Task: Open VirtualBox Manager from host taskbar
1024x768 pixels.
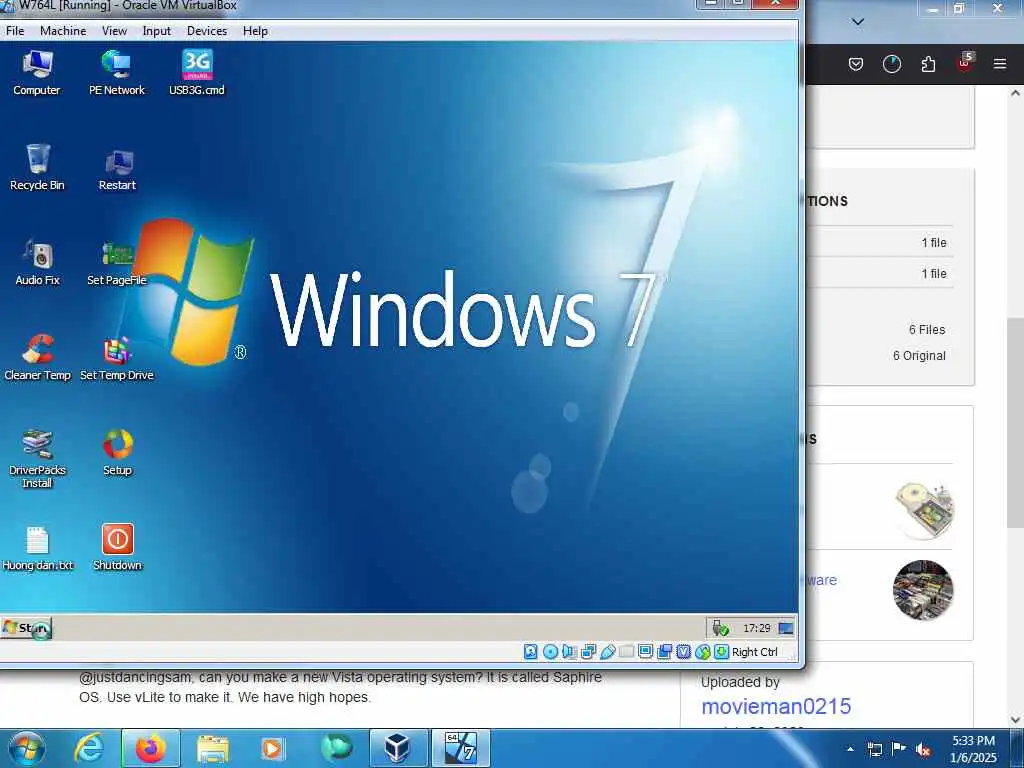Action: [x=398, y=748]
